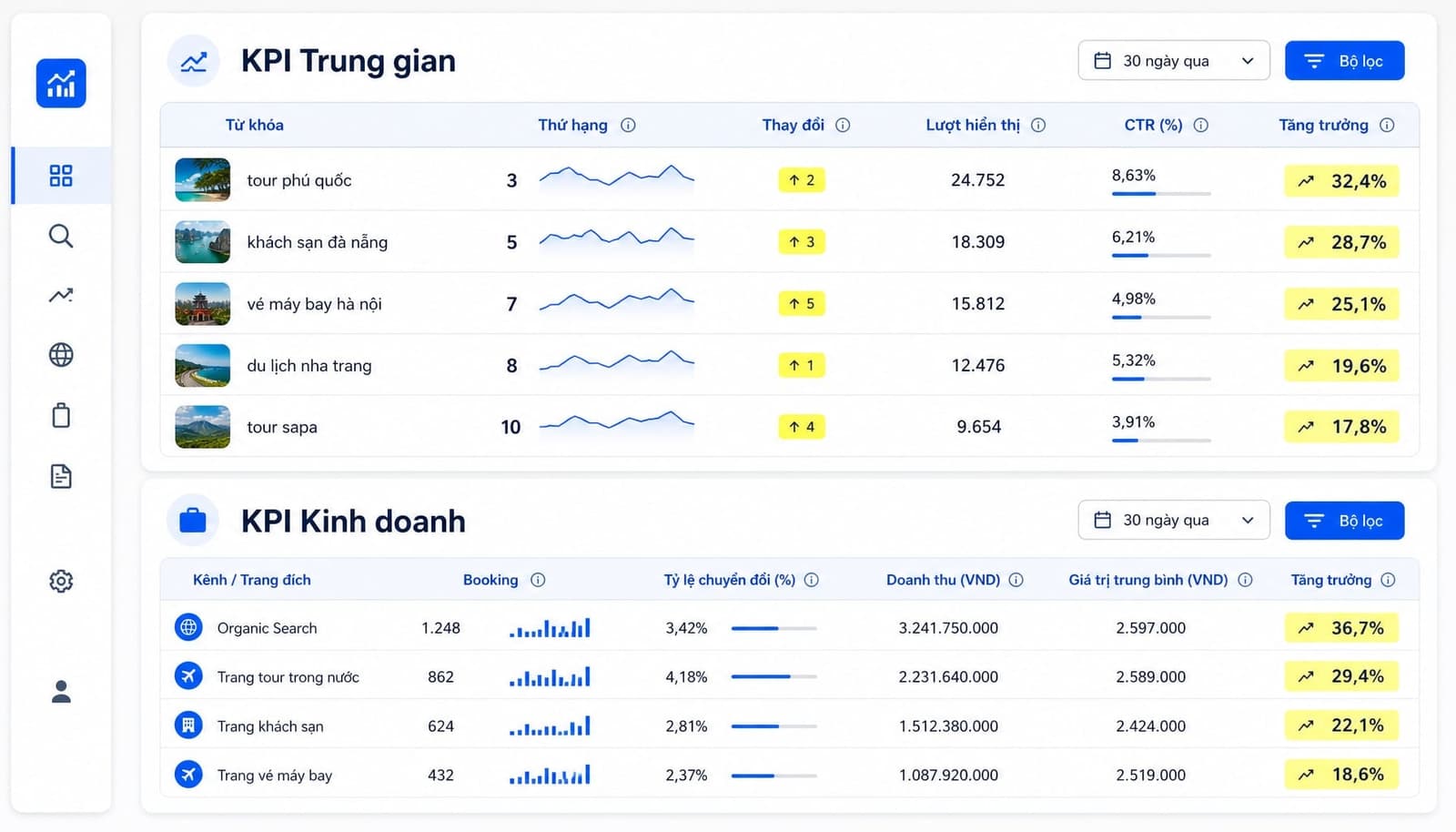
Task: Click the impressions value 24.752
Action: [x=978, y=180]
